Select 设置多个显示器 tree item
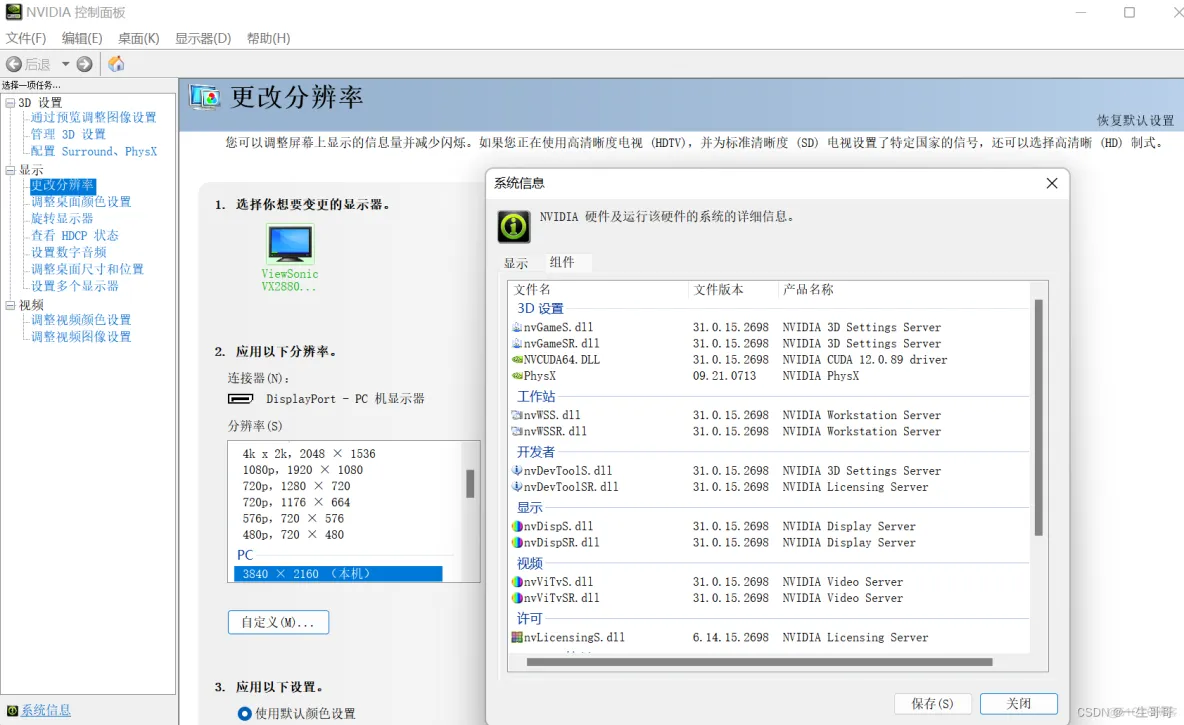The height and width of the screenshot is (725, 1184). tap(75, 286)
